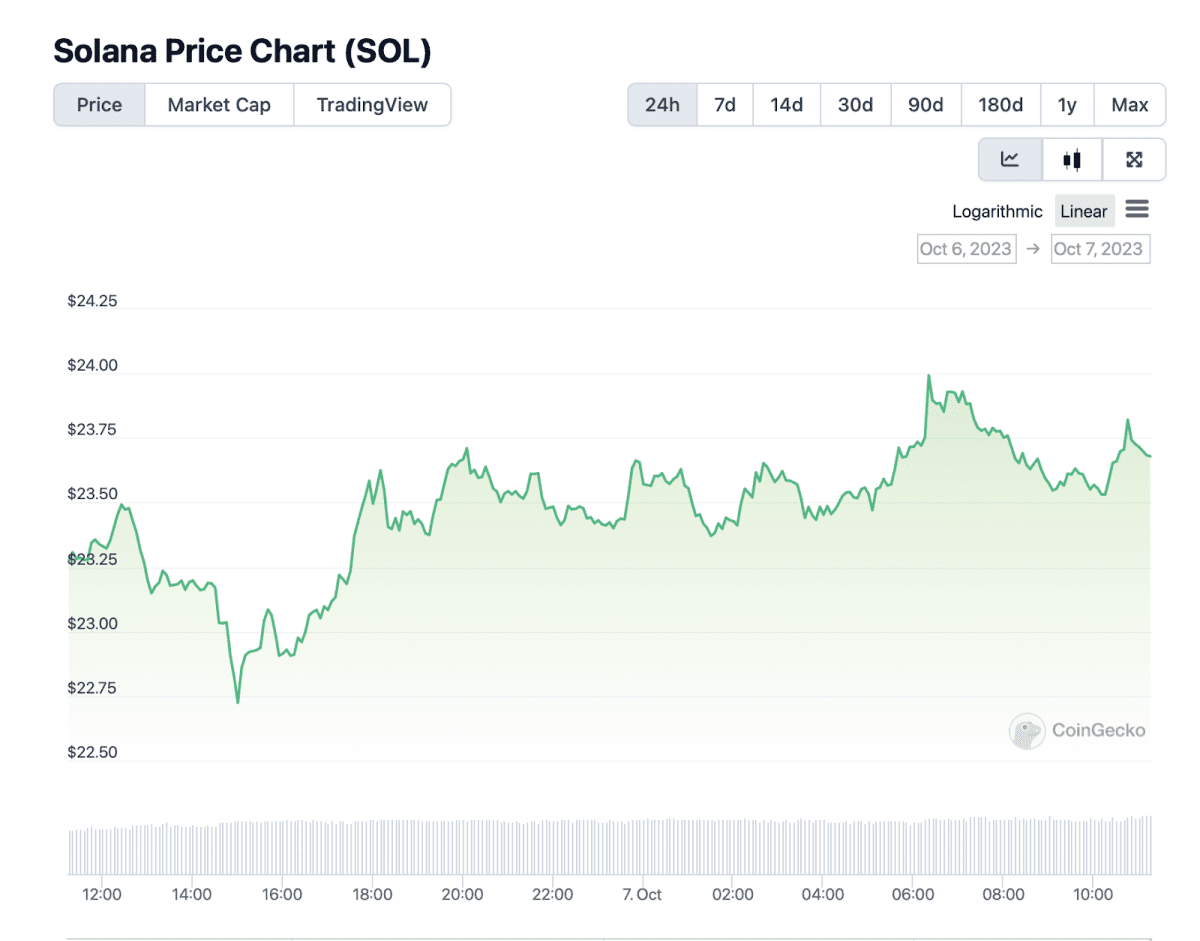Viewport: 1200px width, 941px height.
Task: Keep Linear scale selected
Action: pos(1084,211)
